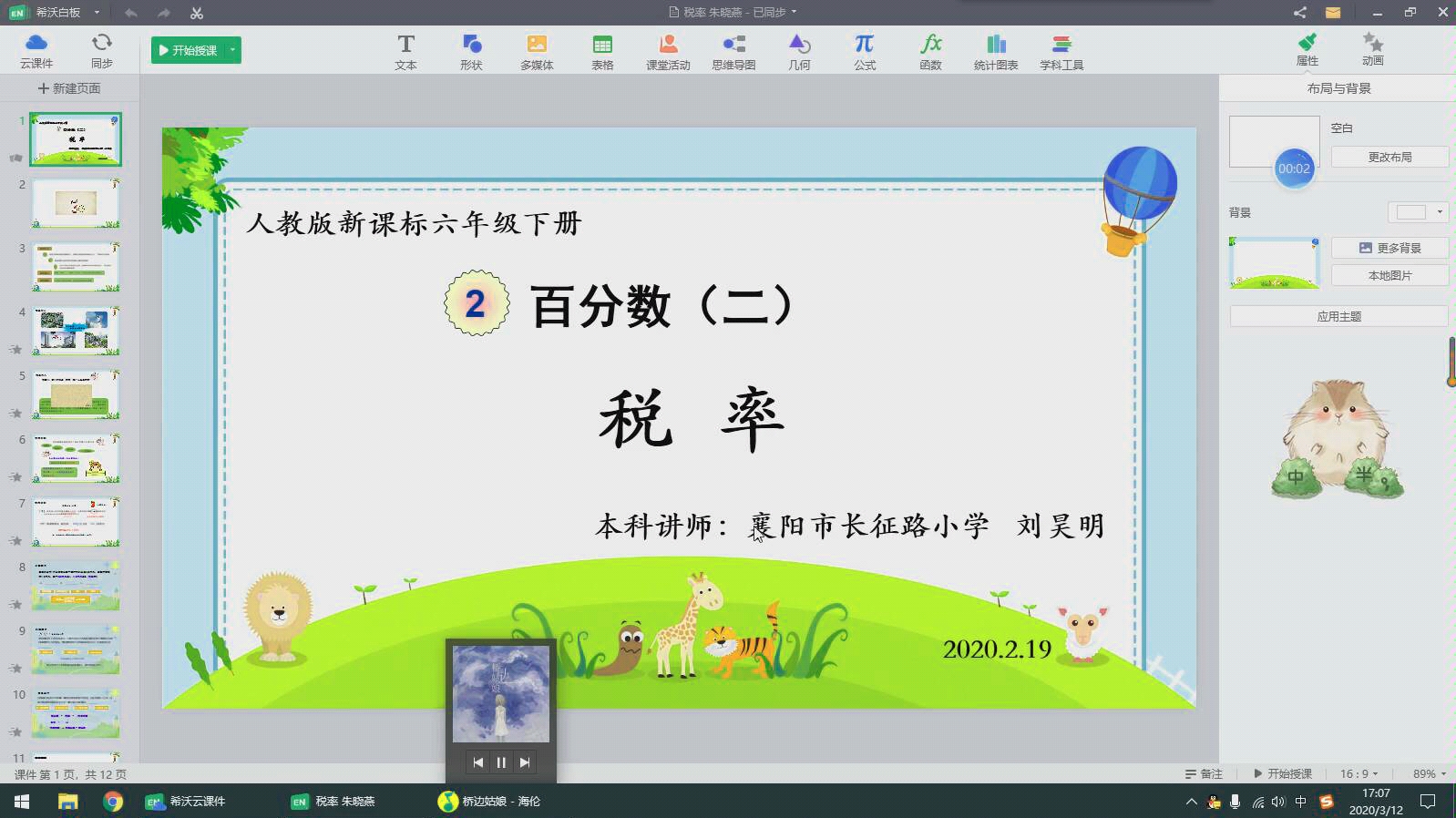
Task: Click the microphone icon in system tray
Action: 1235,802
